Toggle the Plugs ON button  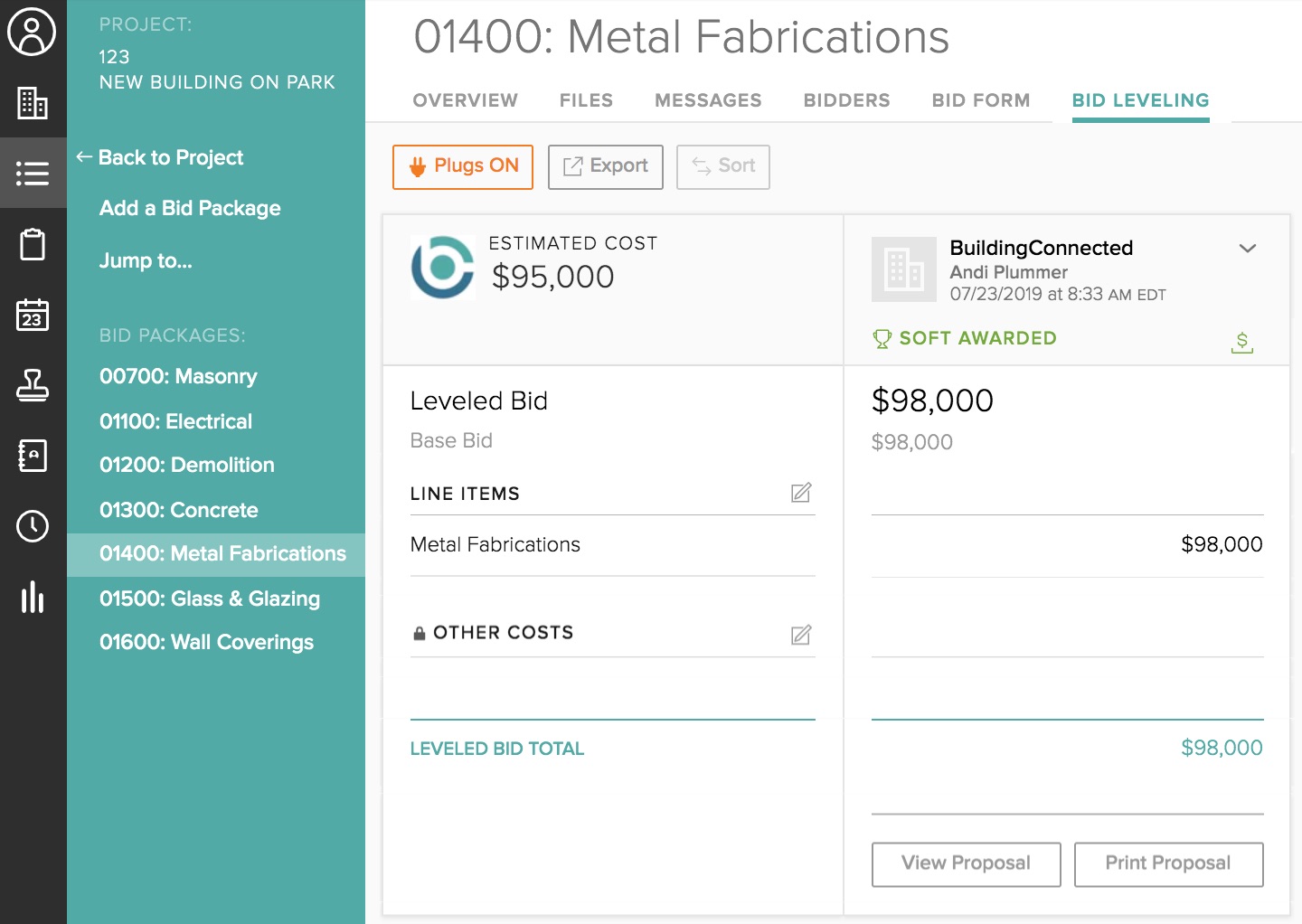[463, 166]
